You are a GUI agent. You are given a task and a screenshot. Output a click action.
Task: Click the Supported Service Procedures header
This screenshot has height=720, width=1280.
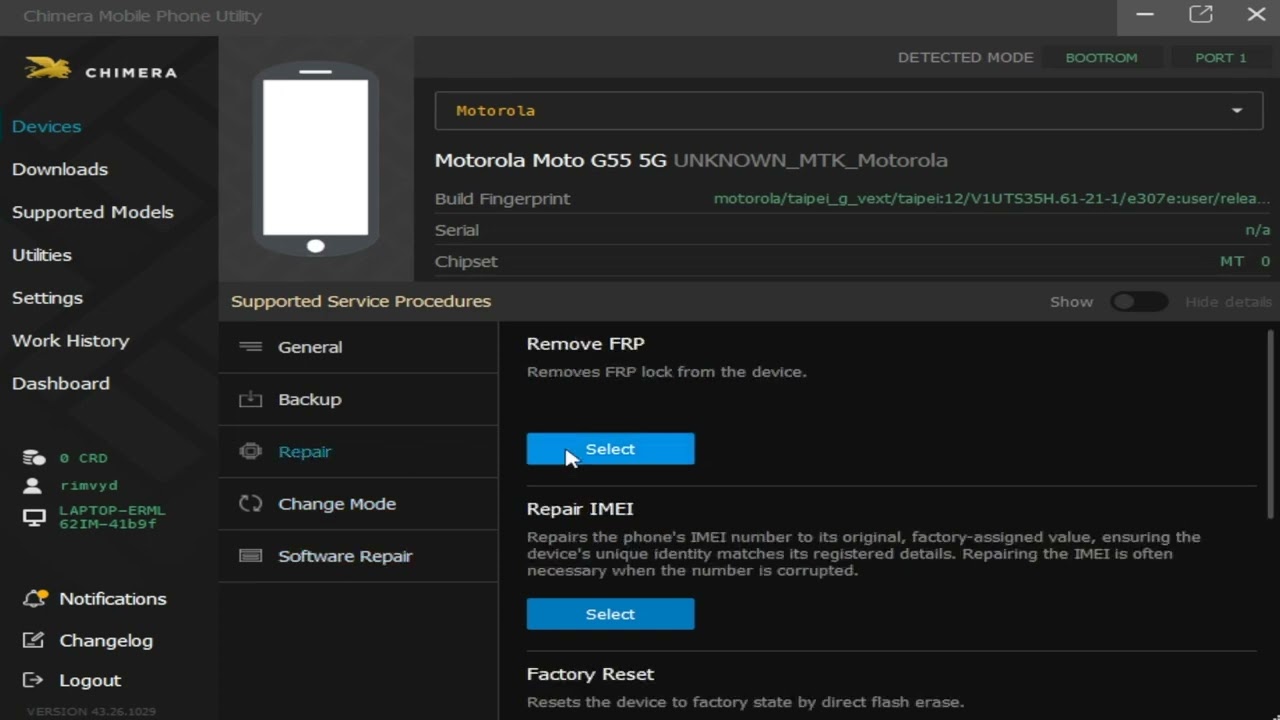pyautogui.click(x=361, y=301)
